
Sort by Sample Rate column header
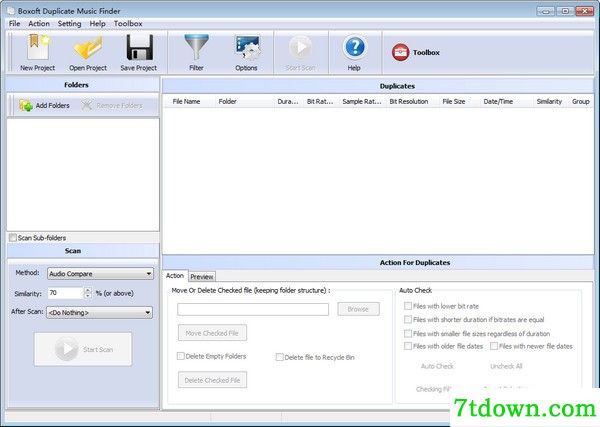362,101
